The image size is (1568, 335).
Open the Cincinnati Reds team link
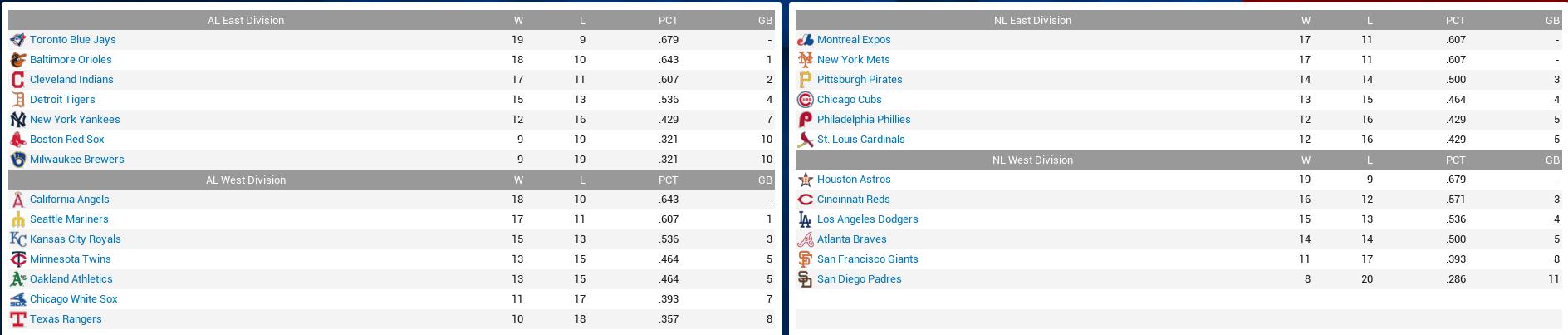click(x=853, y=200)
